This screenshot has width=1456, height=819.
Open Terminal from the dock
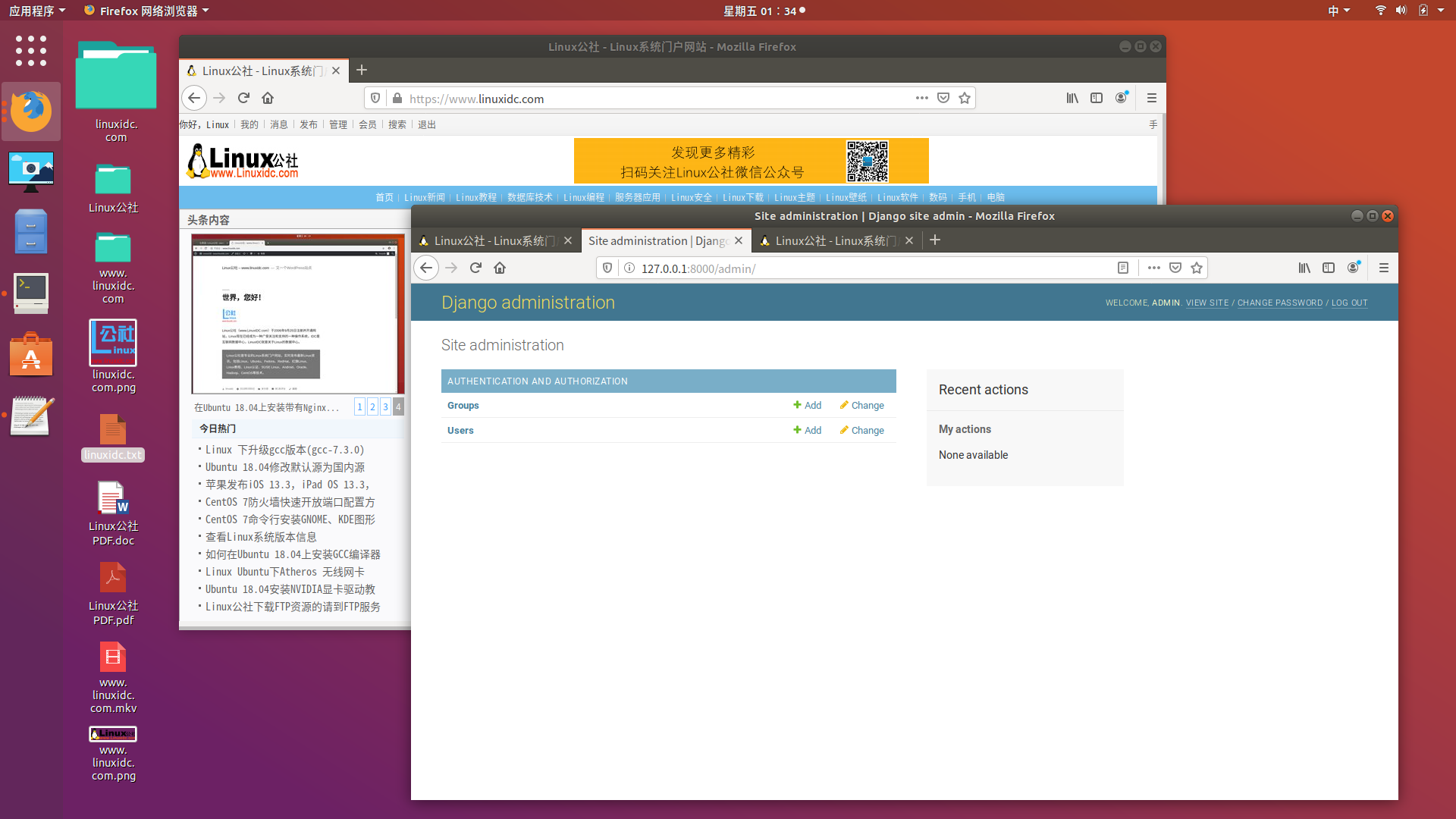[31, 293]
